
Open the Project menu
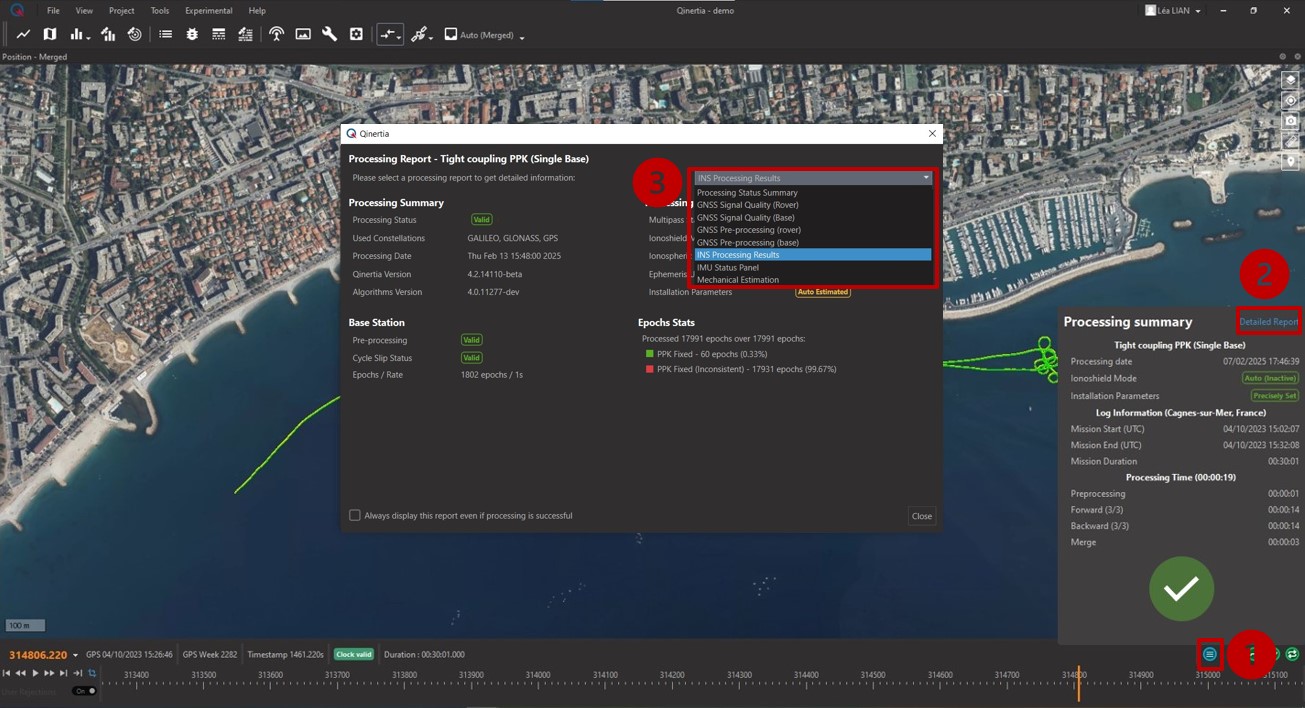pos(121,11)
